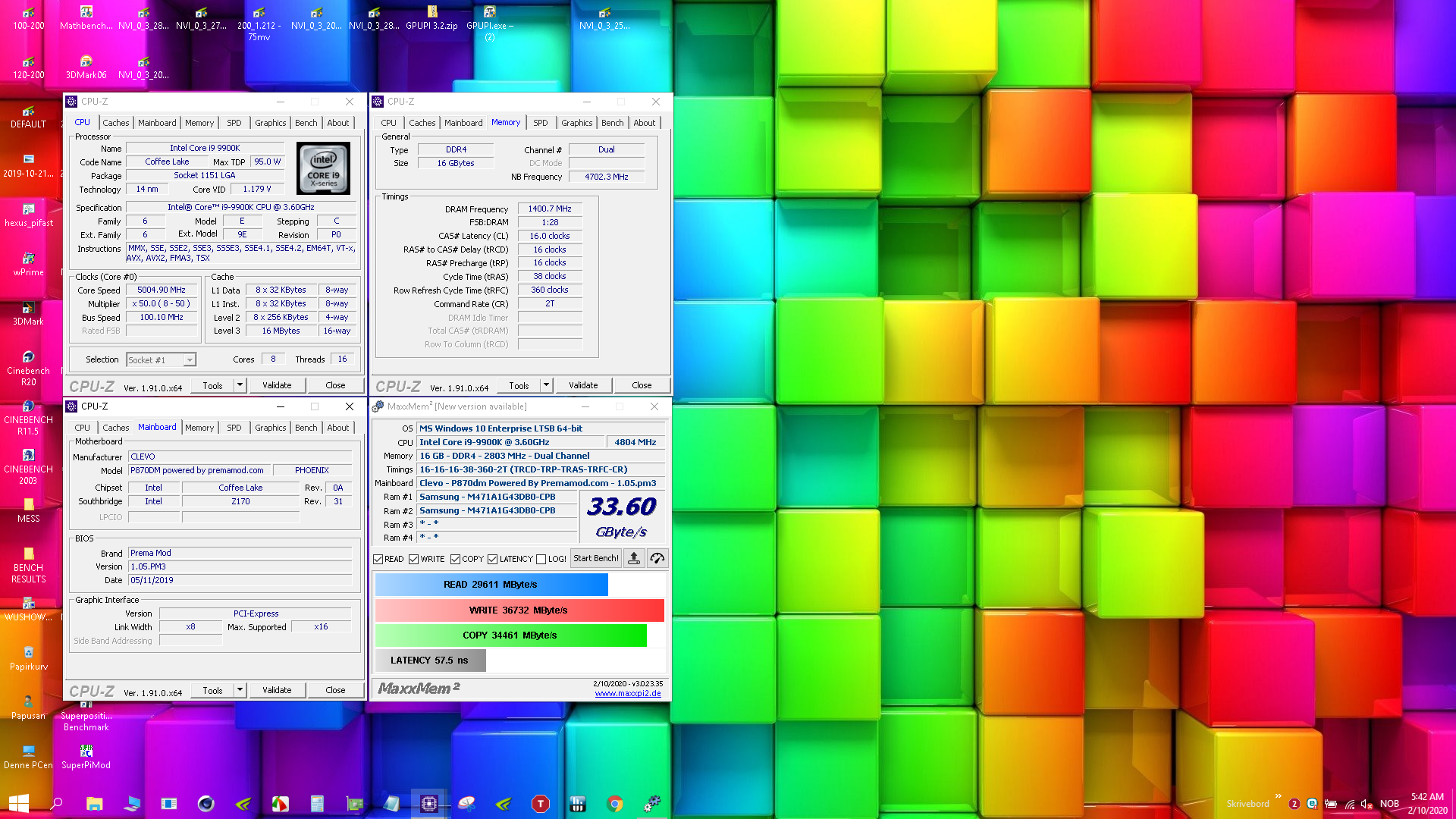The image size is (1456, 819).
Task: Open Bench tab in CPU window
Action: point(306,123)
